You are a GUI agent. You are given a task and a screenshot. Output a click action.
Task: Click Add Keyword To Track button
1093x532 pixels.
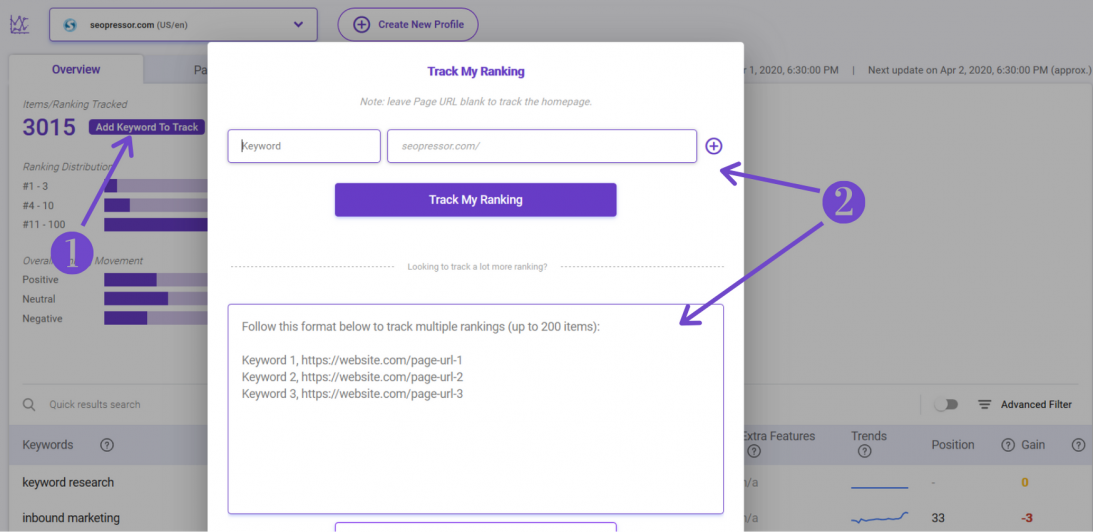(147, 127)
